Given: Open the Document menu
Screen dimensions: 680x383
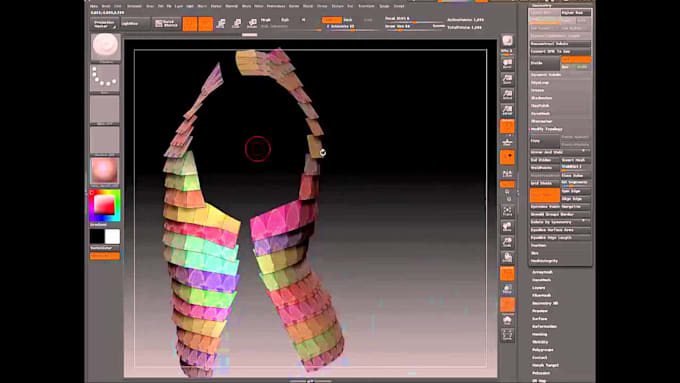Looking at the screenshot, I should (x=134, y=6).
